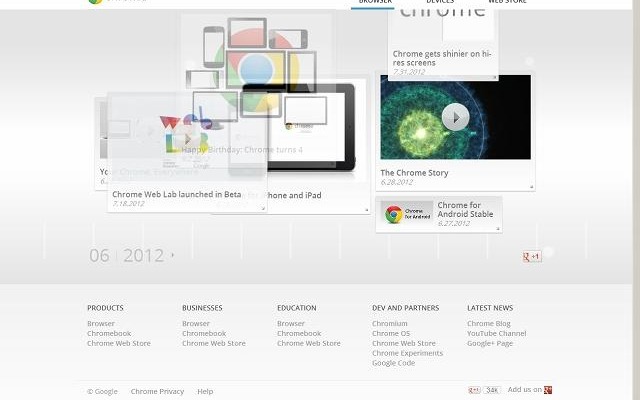The height and width of the screenshot is (400, 640).
Task: Click the © Google footer link
Action: coord(102,391)
